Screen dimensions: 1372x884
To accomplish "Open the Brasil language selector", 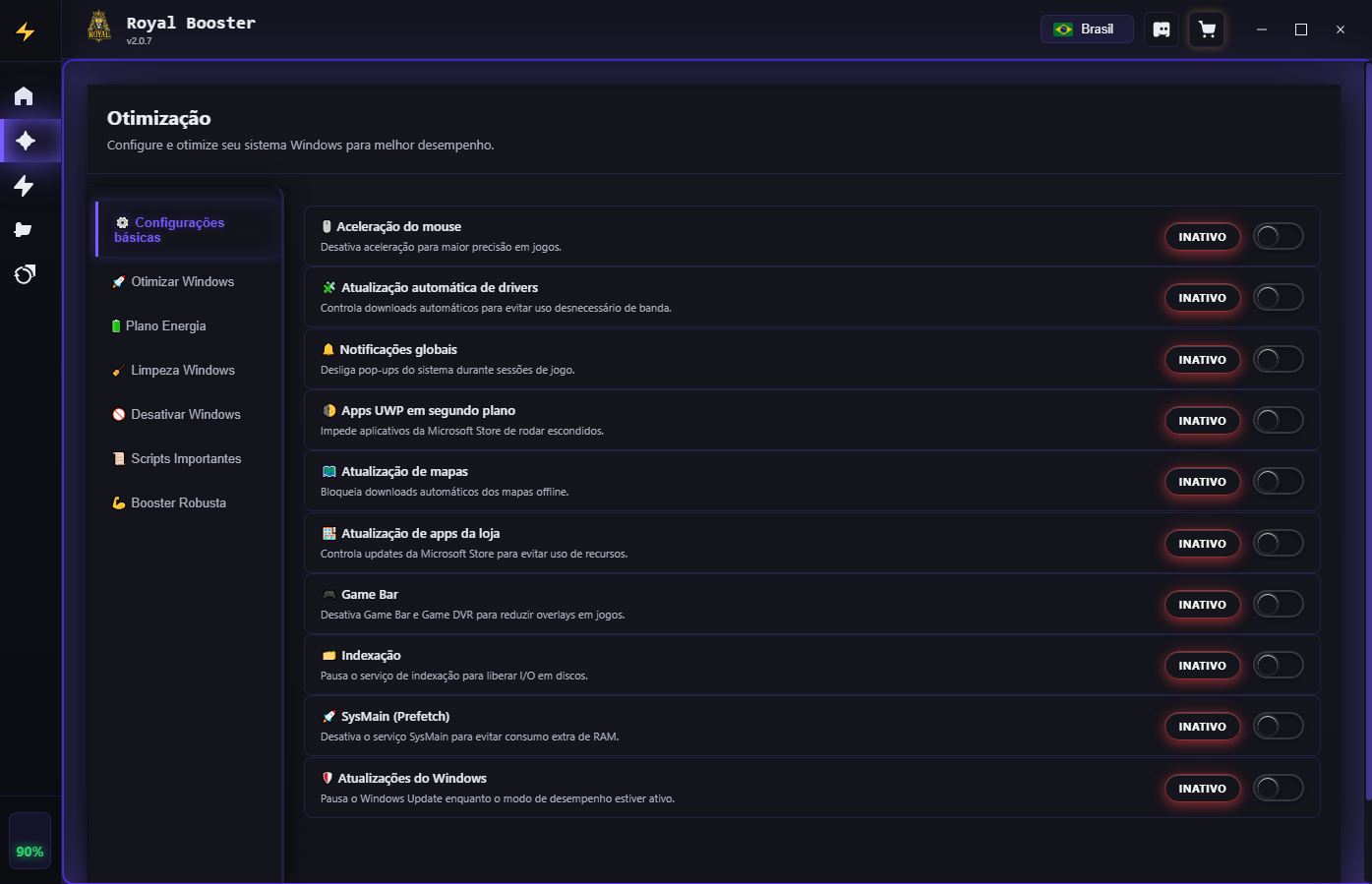I will click(x=1086, y=29).
